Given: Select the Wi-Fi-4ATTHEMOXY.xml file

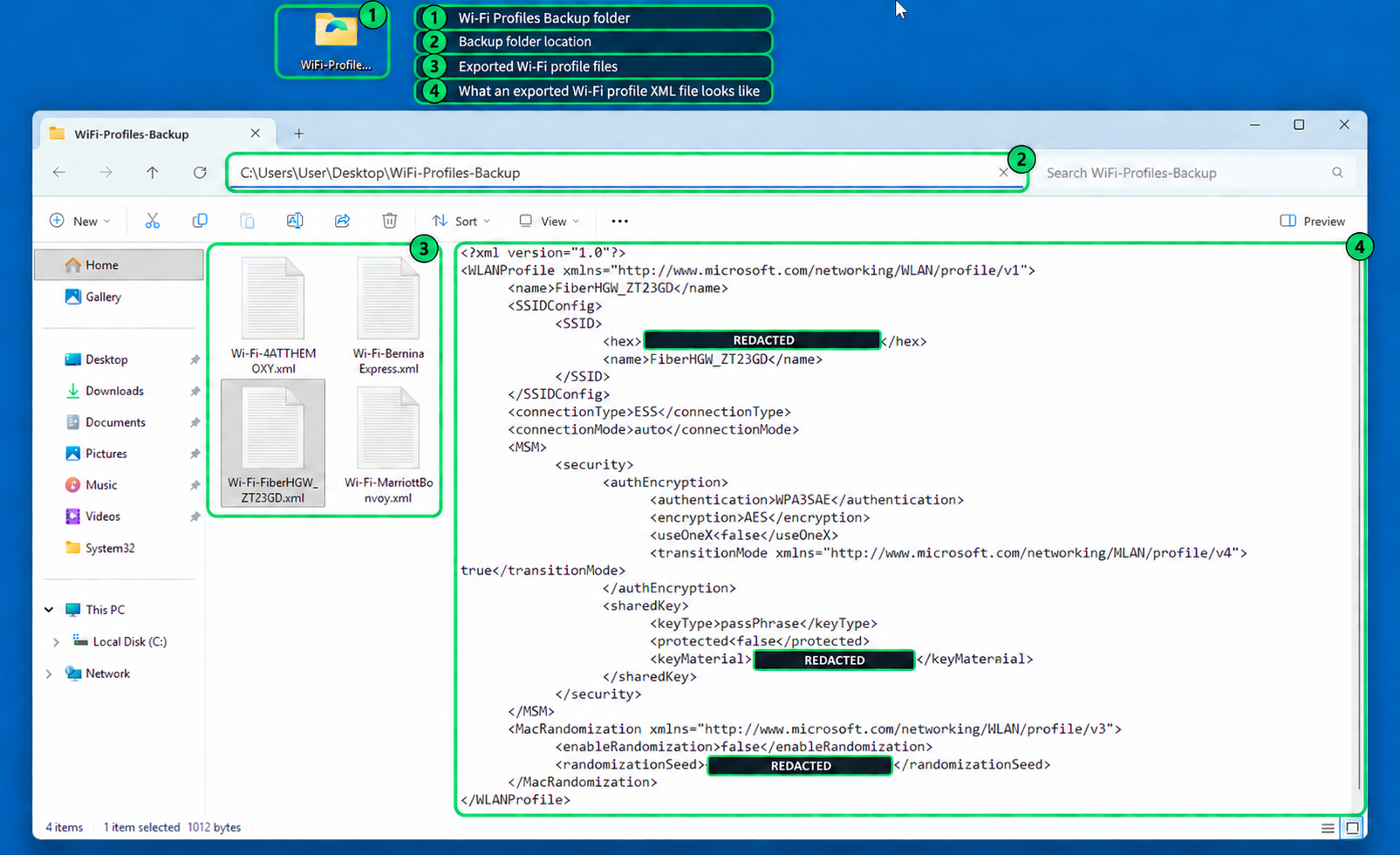Looking at the screenshot, I should click(x=273, y=316).
